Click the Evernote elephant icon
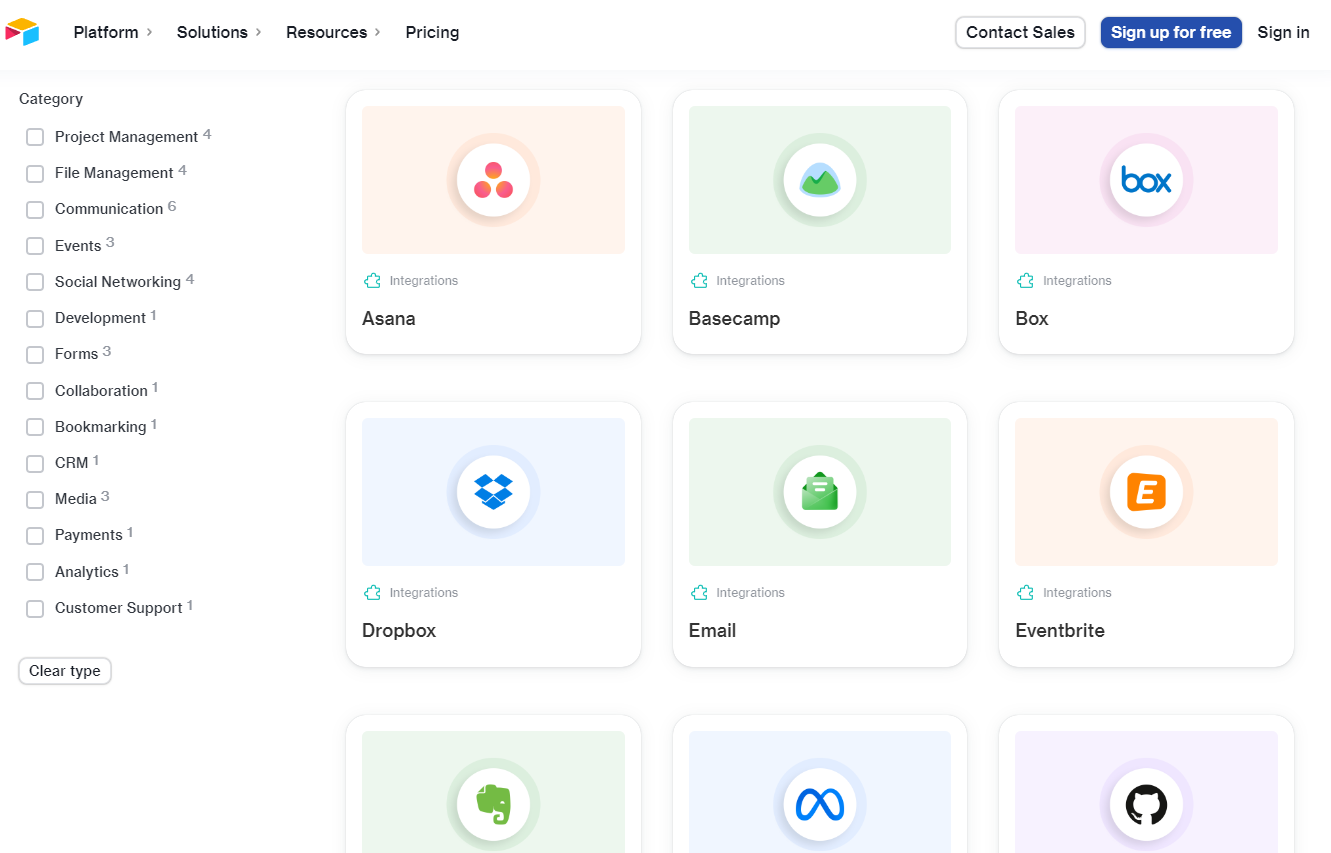Viewport: 1331px width, 853px height. (493, 804)
